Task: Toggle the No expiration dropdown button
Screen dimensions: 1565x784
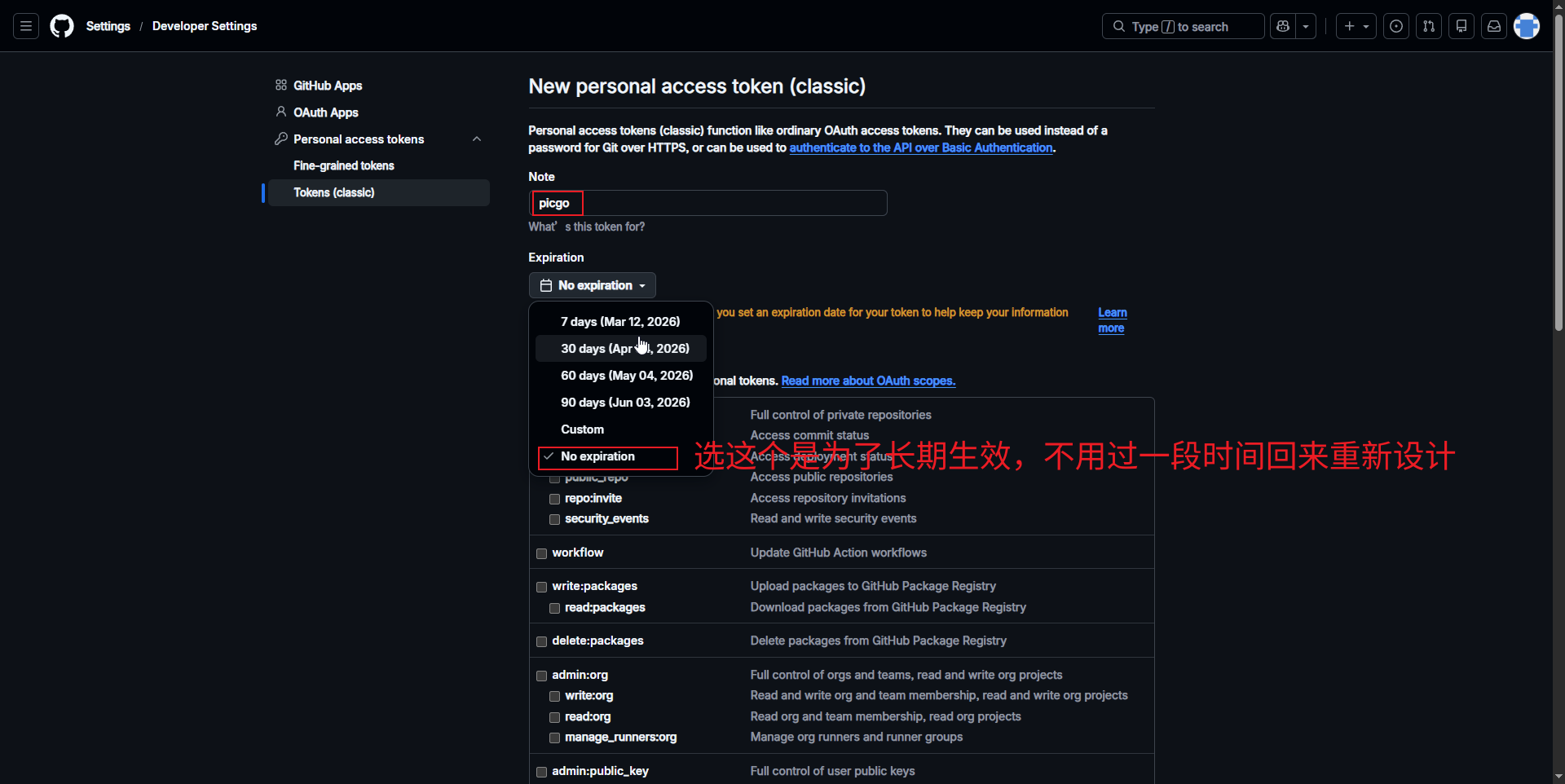Action: [593, 285]
